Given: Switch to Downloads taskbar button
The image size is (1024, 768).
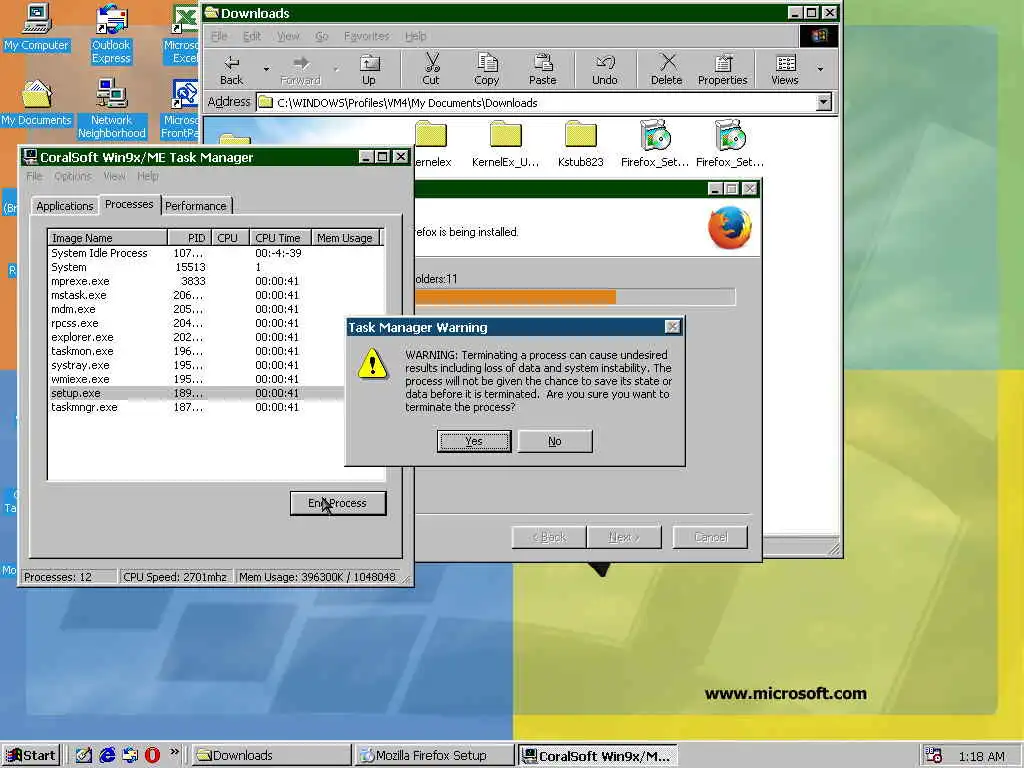Looking at the screenshot, I should coord(271,755).
